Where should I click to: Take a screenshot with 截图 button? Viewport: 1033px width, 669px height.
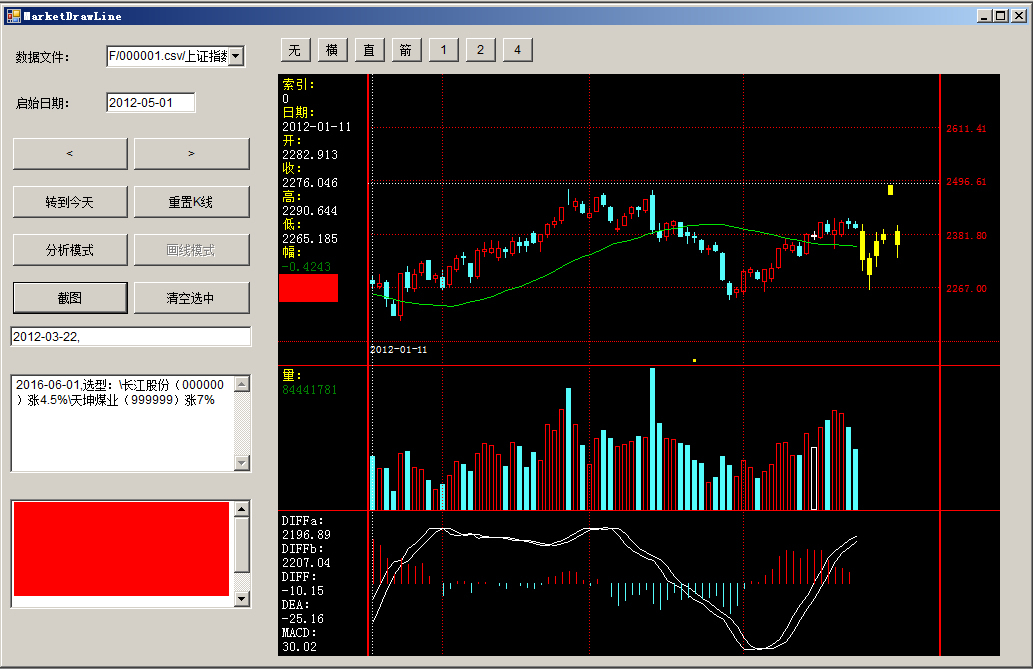pyautogui.click(x=69, y=298)
